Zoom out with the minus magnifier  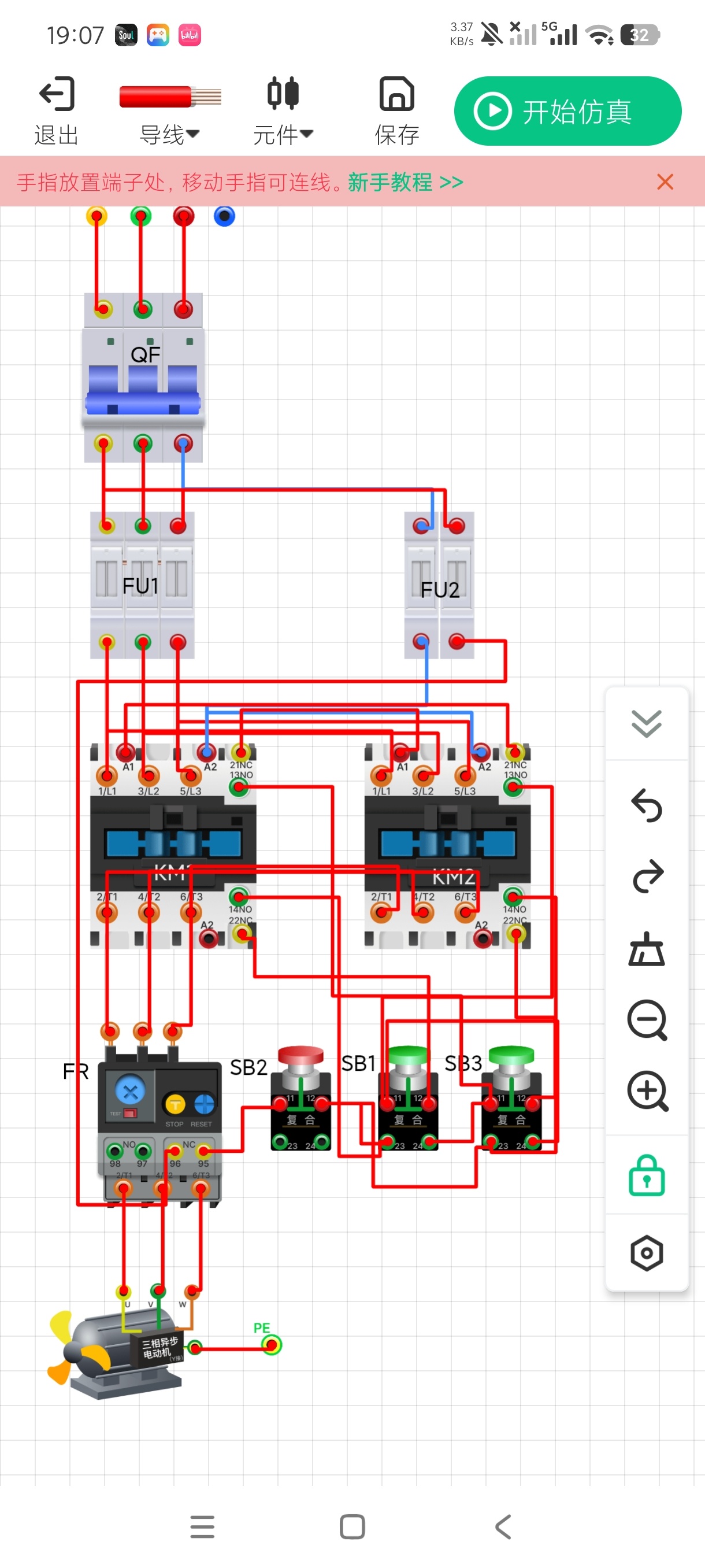(647, 1019)
